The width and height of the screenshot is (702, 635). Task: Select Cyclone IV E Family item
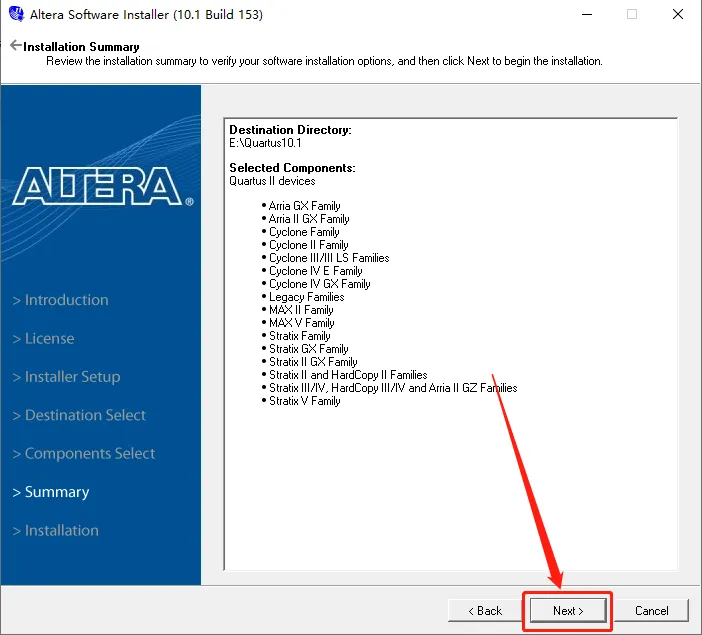pyautogui.click(x=316, y=271)
